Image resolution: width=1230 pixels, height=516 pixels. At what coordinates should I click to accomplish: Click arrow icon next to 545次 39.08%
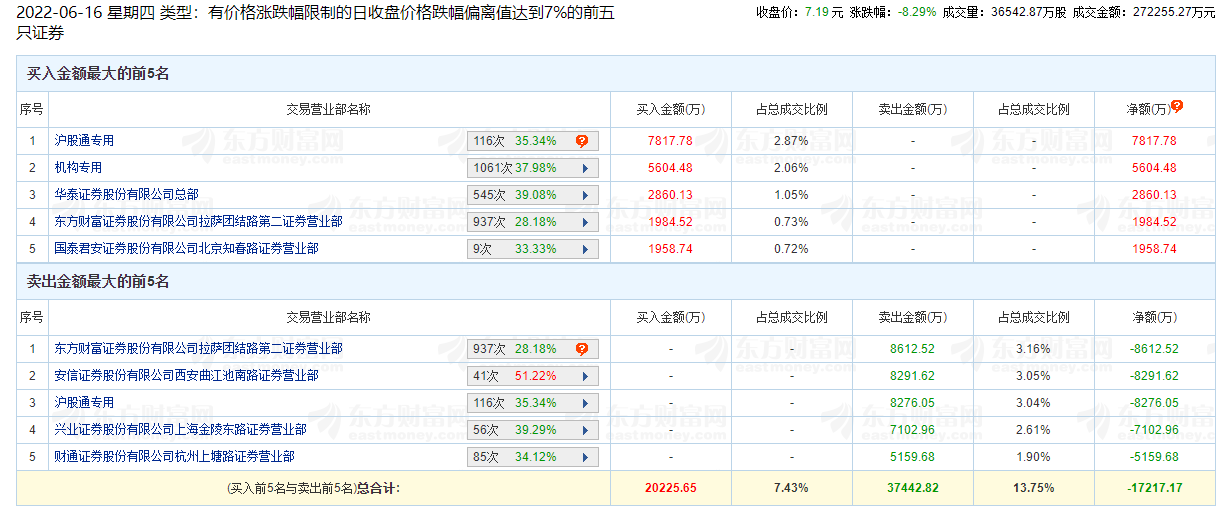click(x=583, y=195)
